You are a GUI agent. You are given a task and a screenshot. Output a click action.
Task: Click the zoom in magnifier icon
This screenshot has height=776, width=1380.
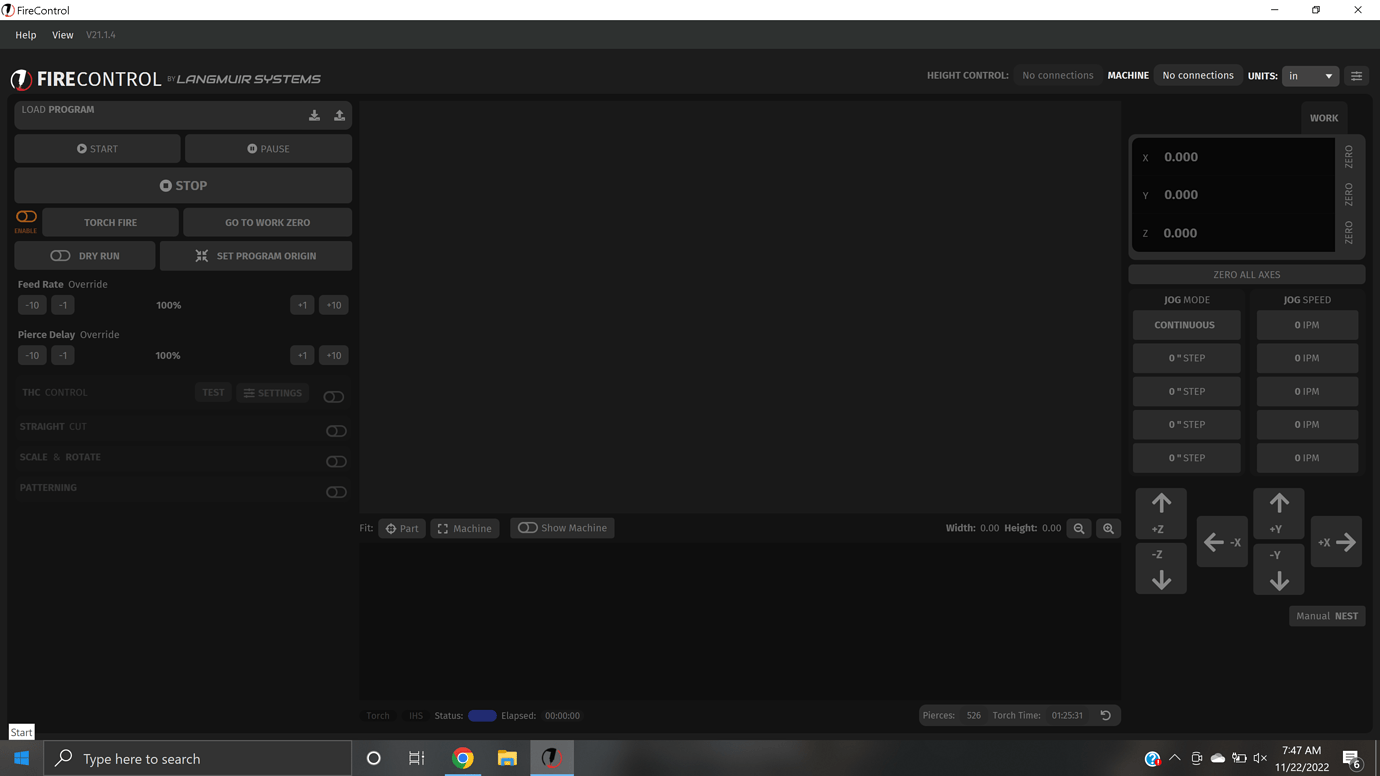(1108, 528)
